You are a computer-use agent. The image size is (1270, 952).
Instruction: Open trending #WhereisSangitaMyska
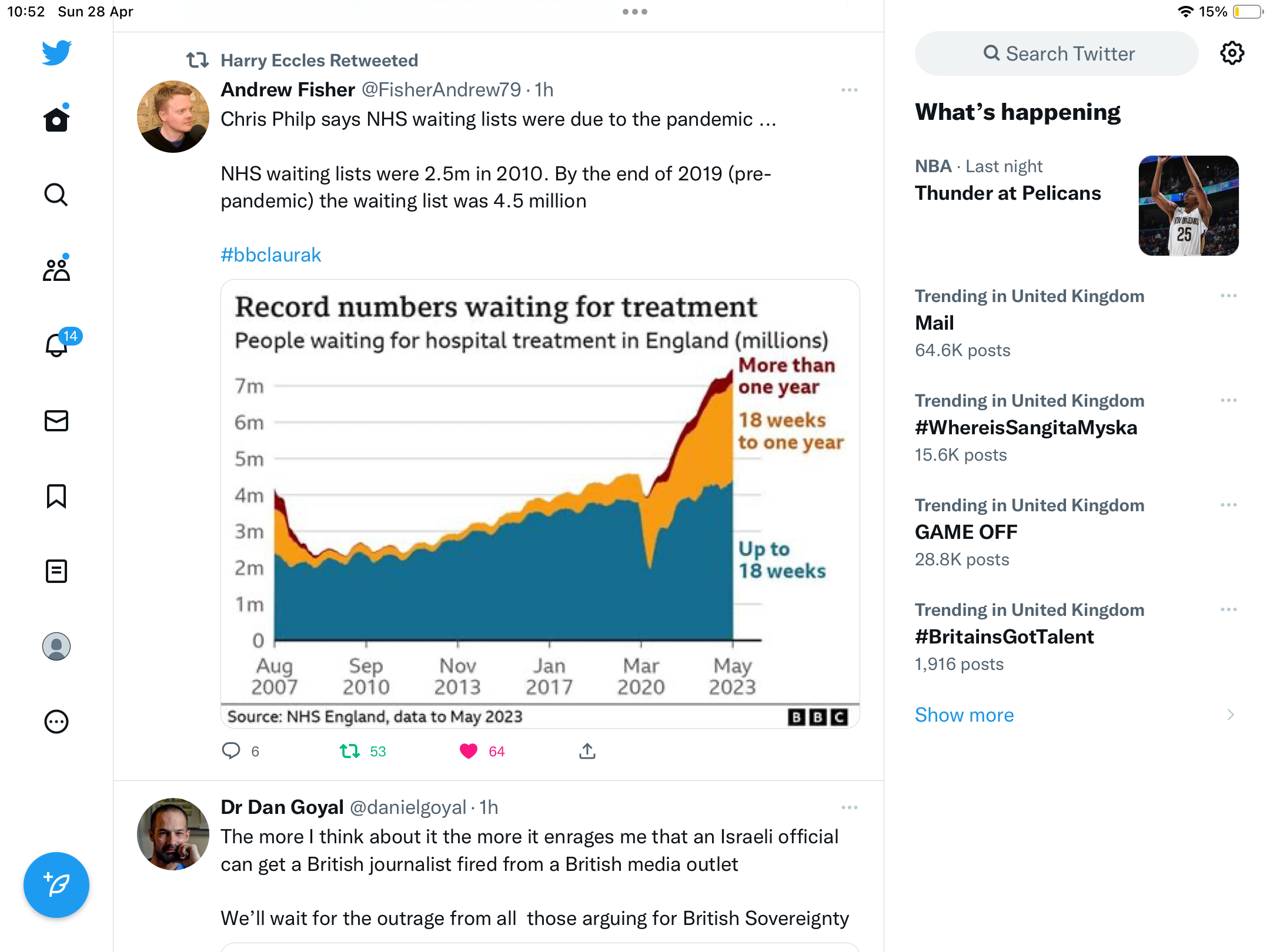point(1026,428)
